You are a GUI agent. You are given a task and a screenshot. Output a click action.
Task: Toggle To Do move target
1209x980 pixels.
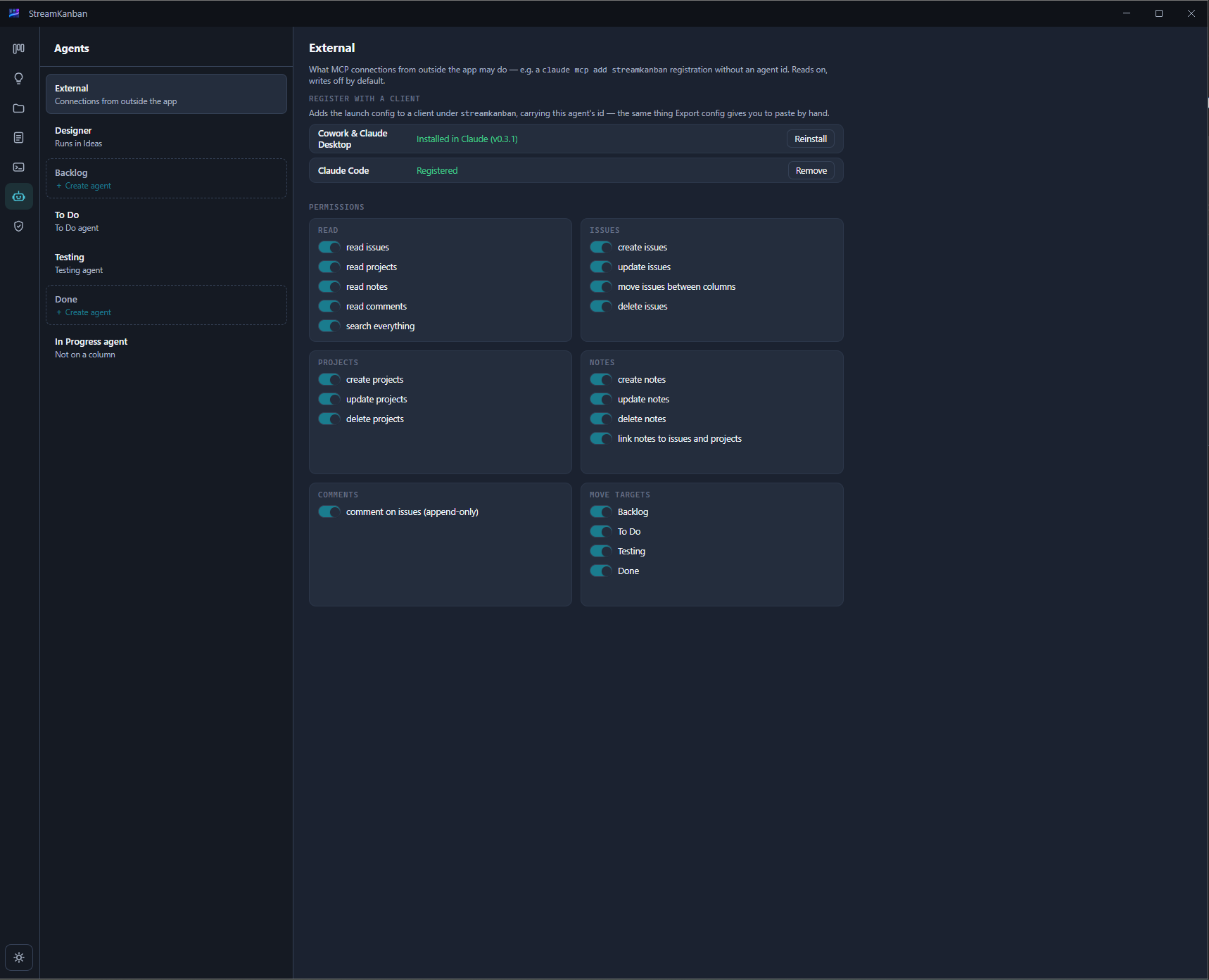[x=601, y=531]
